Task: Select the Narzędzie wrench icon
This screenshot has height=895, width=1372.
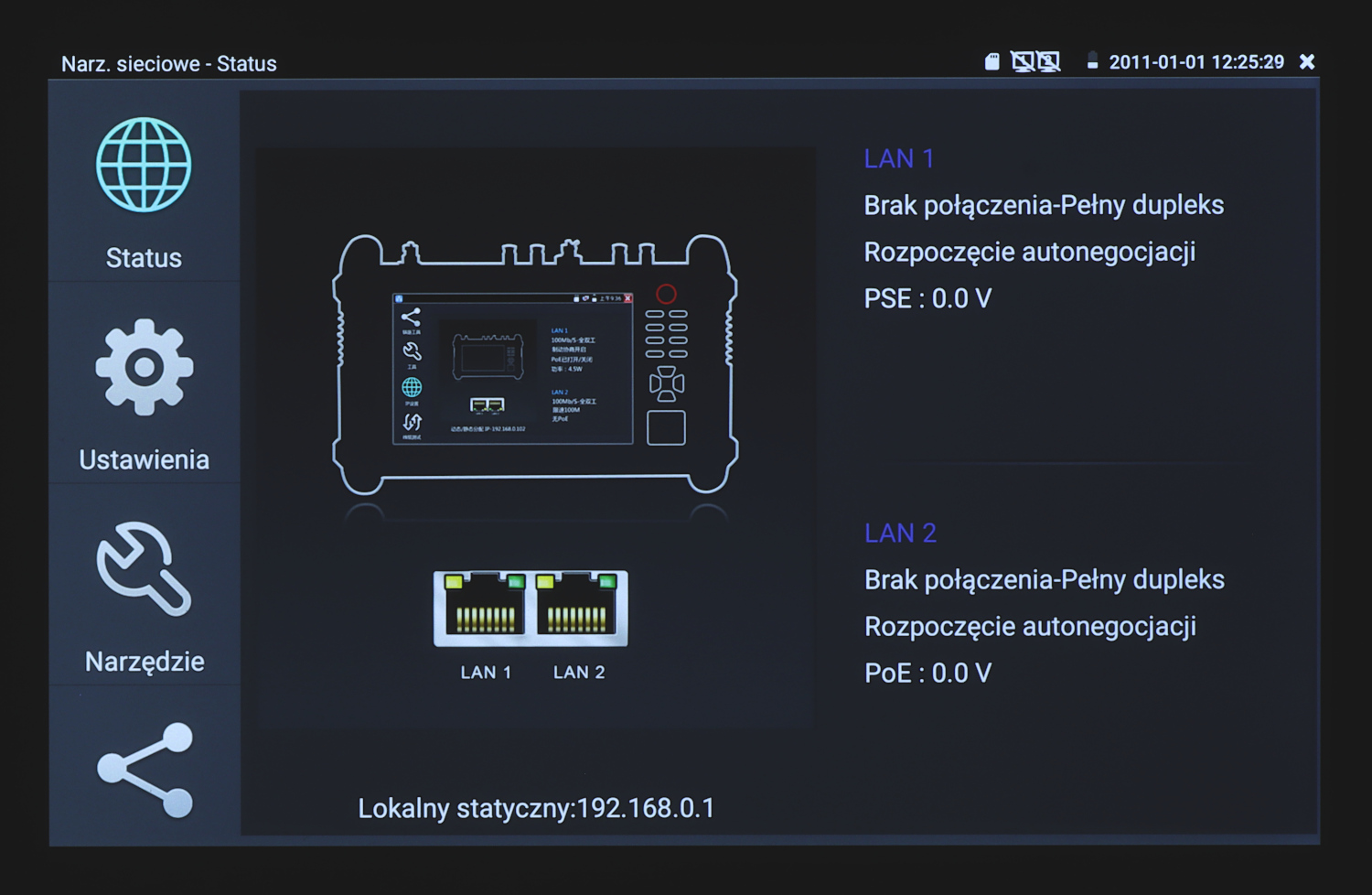Action: (x=144, y=568)
